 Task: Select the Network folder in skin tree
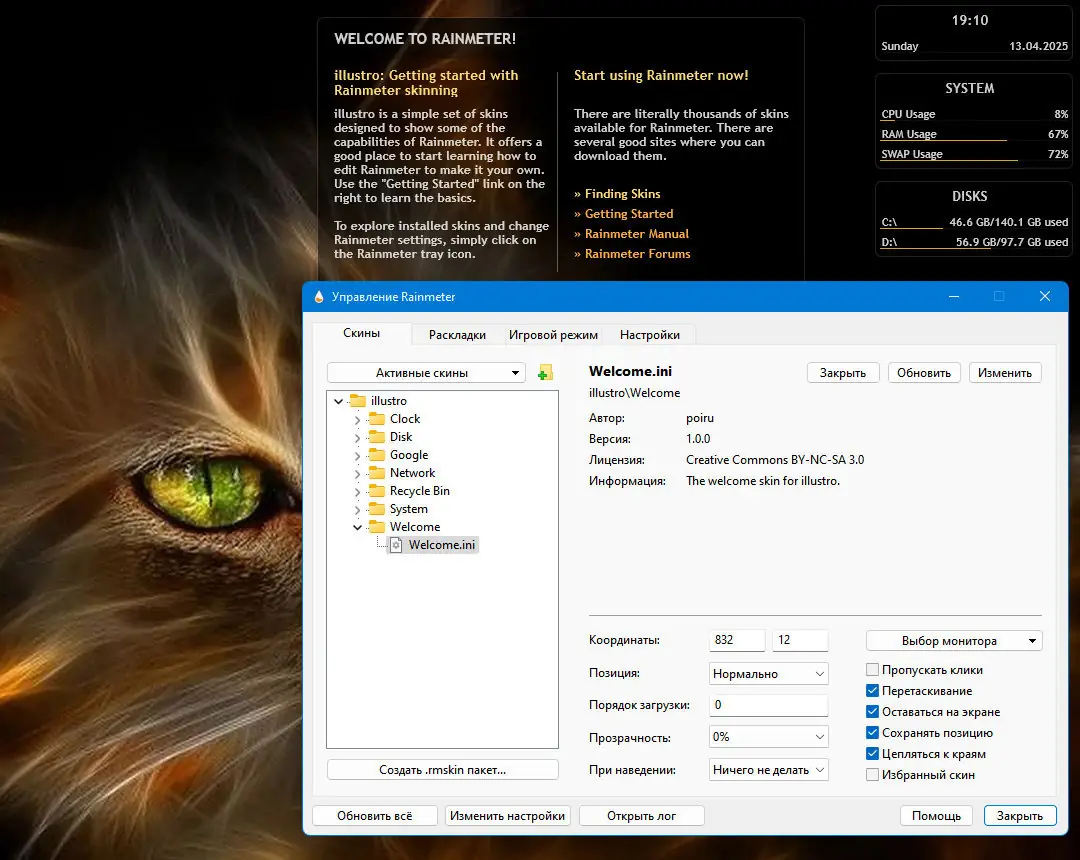[x=412, y=473]
